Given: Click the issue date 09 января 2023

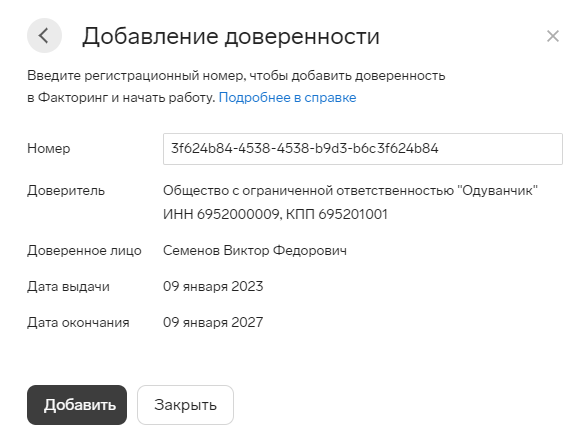Looking at the screenshot, I should click(x=213, y=286).
